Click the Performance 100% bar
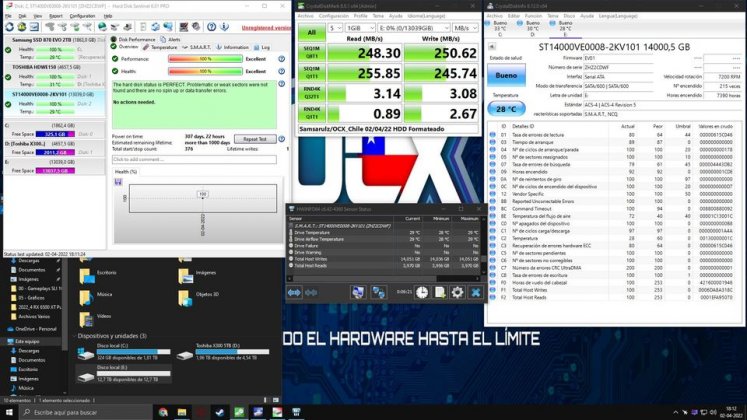 (205, 59)
